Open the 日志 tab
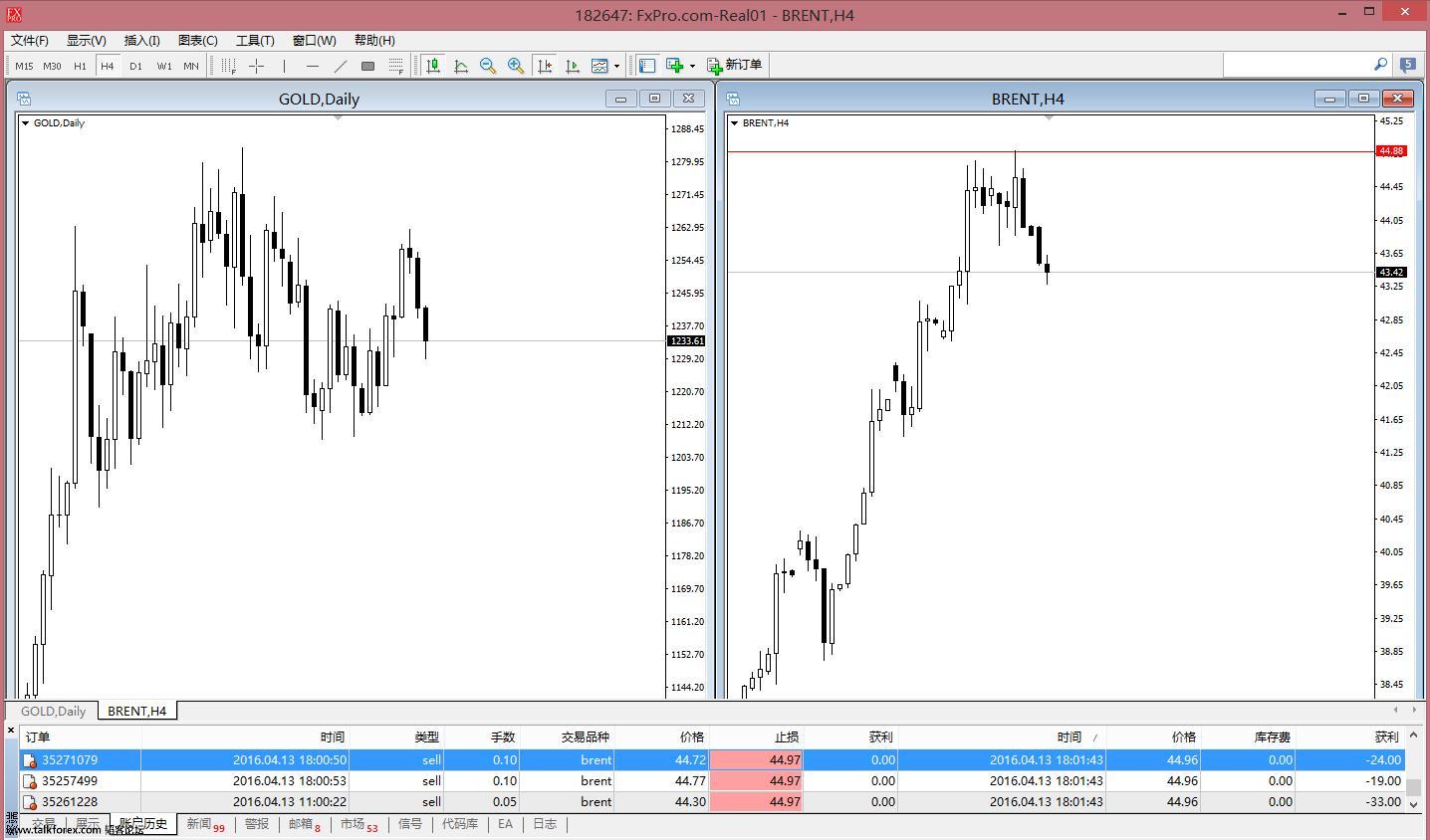The image size is (1430, 840). tap(545, 824)
